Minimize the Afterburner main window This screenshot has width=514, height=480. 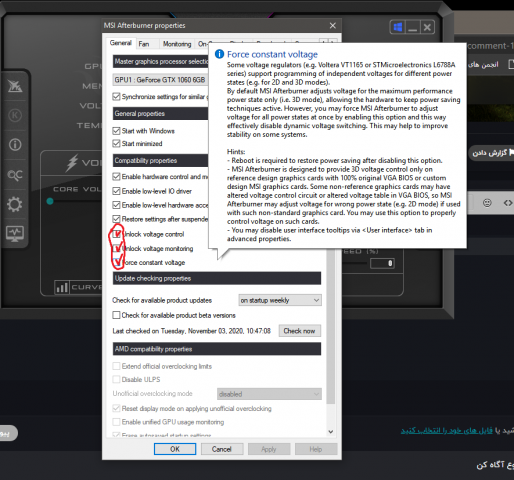point(413,27)
